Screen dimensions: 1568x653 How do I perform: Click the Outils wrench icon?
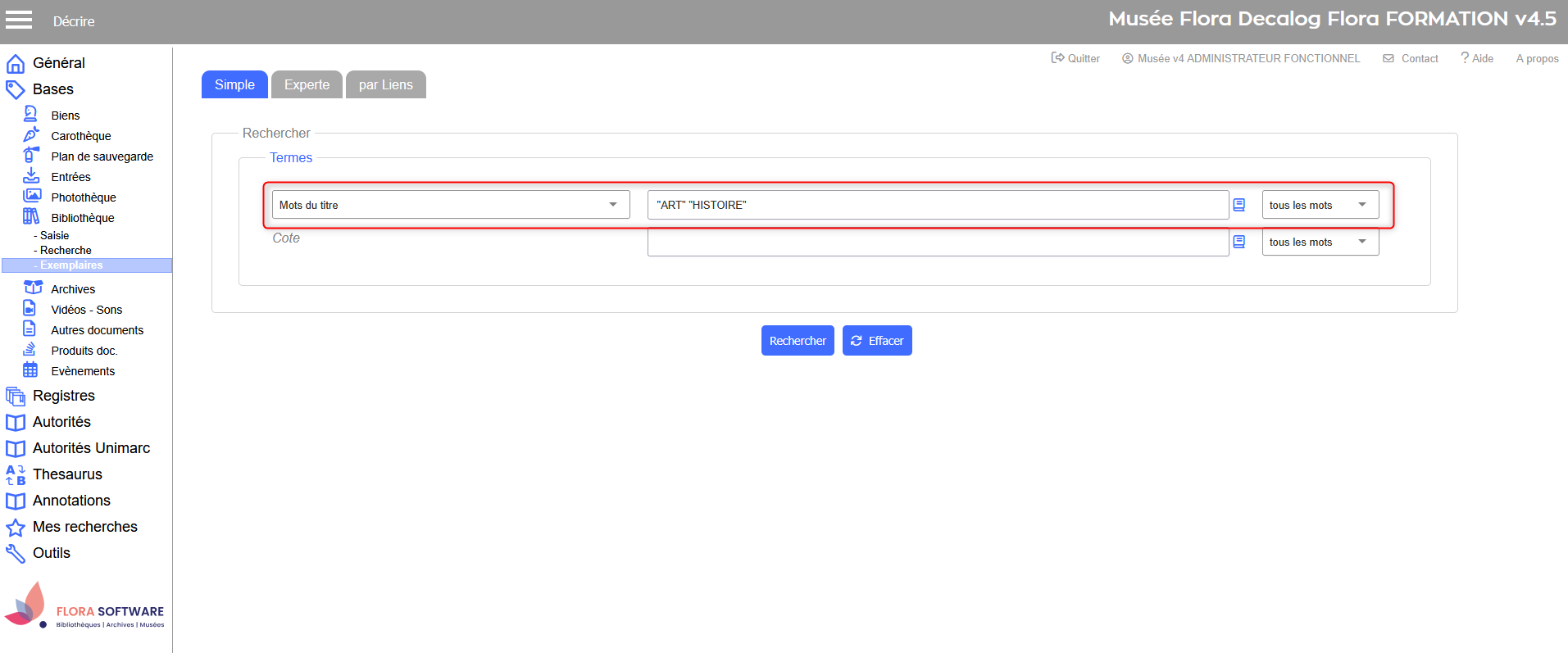pyautogui.click(x=16, y=554)
